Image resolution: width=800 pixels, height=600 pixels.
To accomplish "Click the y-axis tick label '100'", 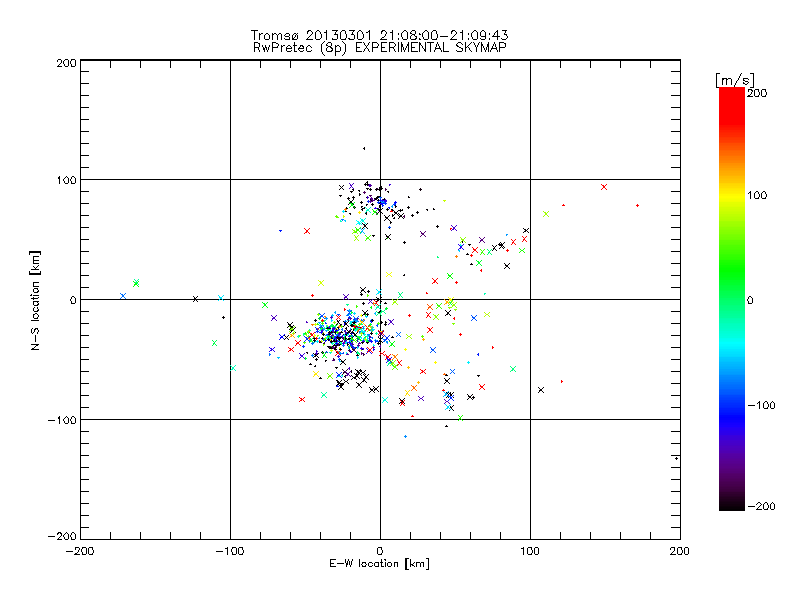I will coord(66,180).
